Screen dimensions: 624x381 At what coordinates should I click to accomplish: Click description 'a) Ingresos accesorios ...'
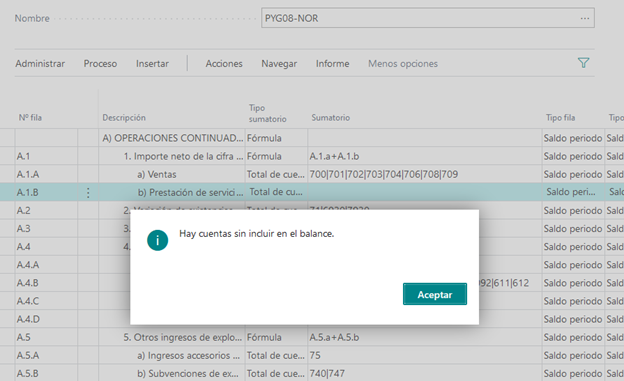coord(189,356)
